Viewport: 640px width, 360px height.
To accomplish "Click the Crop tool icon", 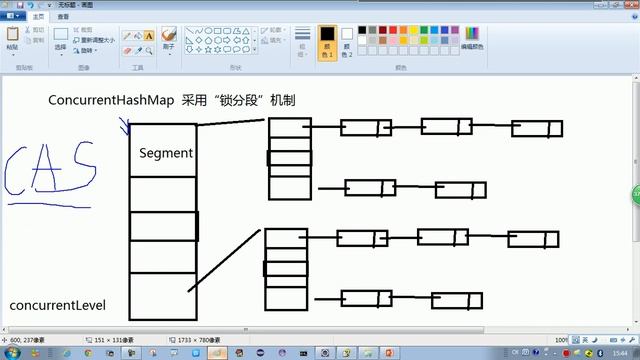I will pos(76,30).
